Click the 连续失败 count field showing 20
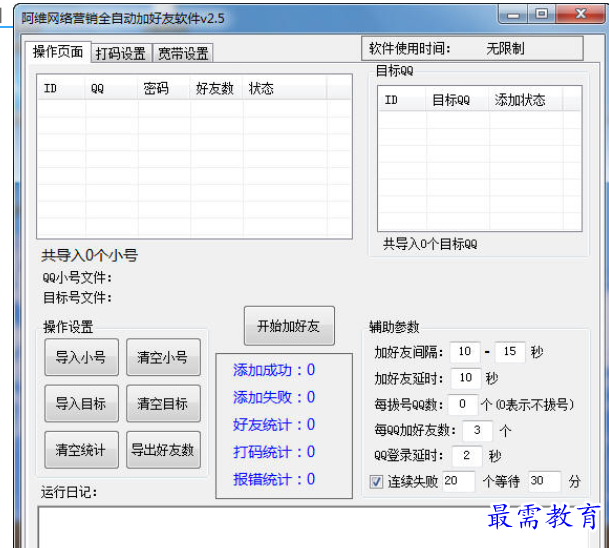The height and width of the screenshot is (548, 609). click(458, 481)
